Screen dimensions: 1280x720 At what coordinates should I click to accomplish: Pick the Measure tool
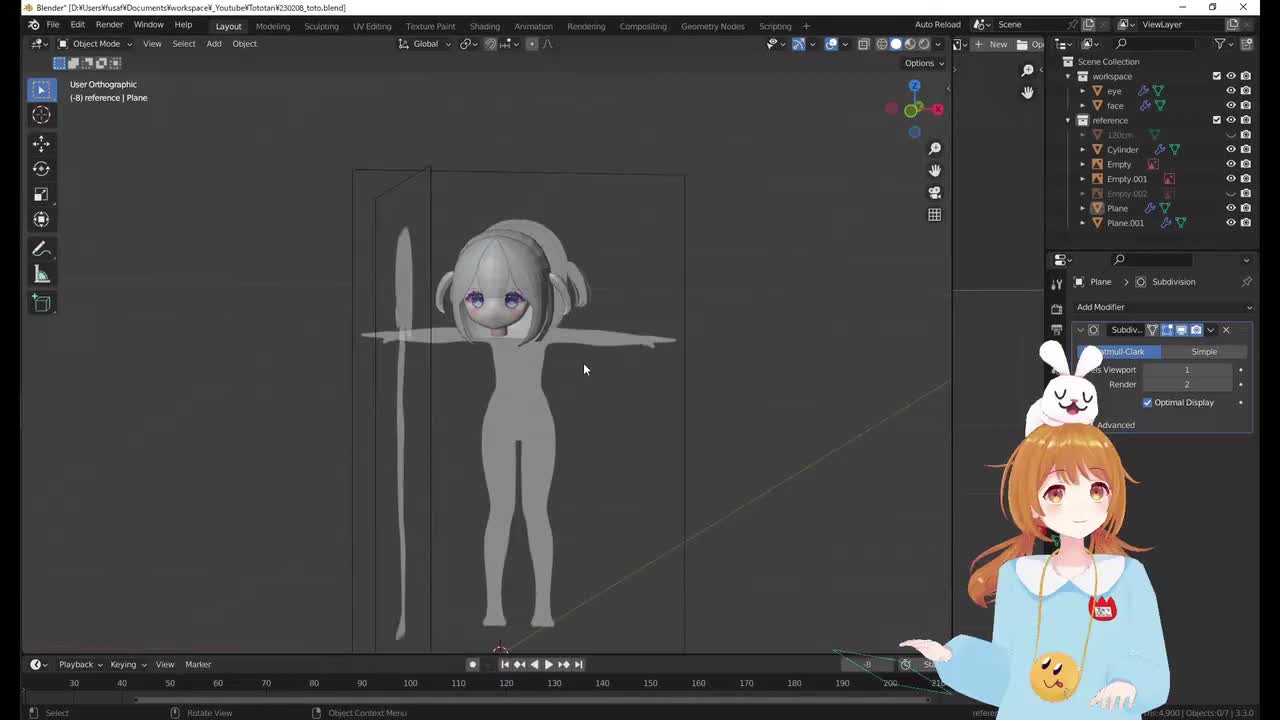(x=41, y=274)
